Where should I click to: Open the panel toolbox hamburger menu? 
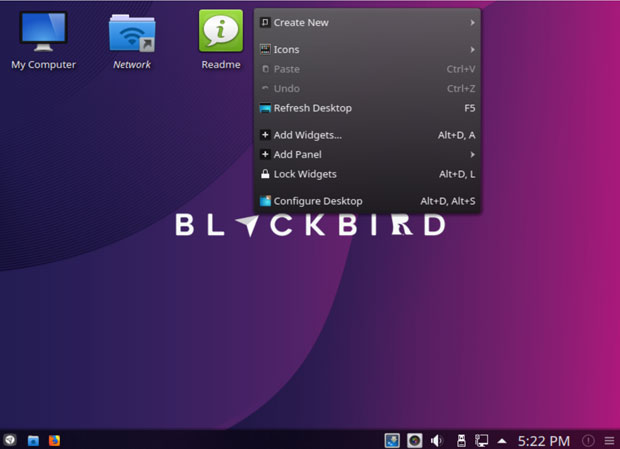[609, 440]
